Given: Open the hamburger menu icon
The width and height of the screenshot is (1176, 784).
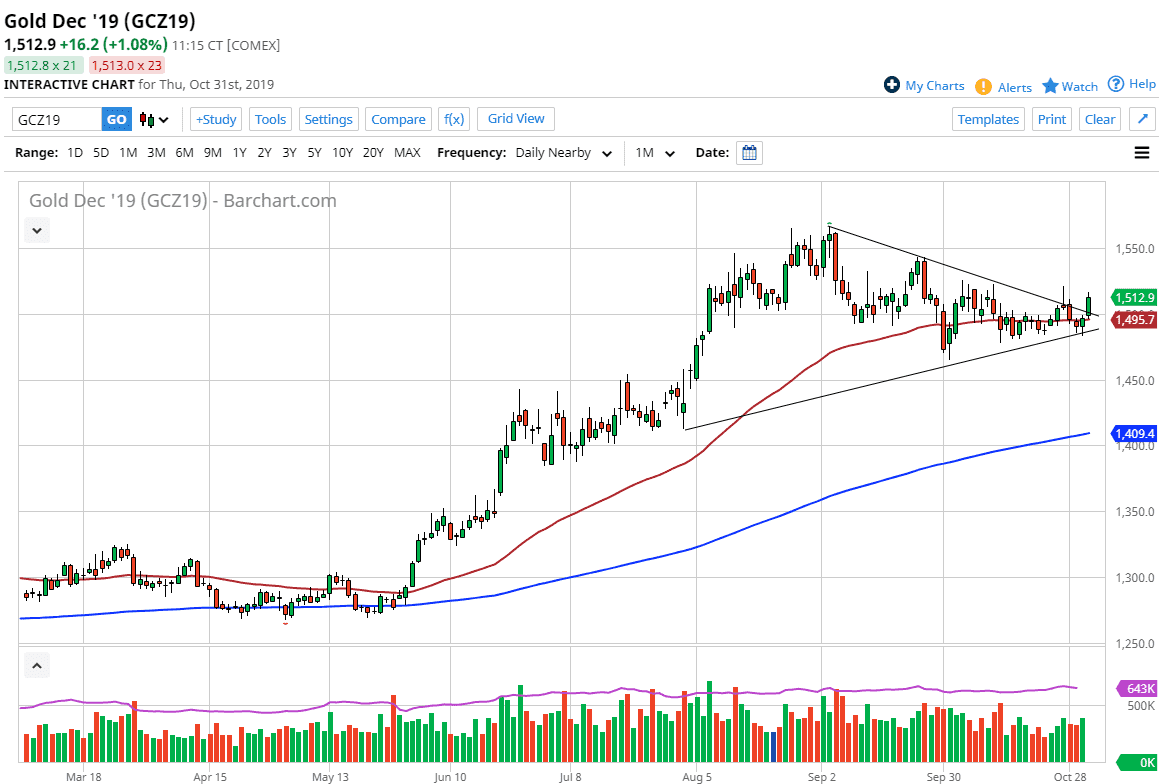Looking at the screenshot, I should coord(1142,153).
